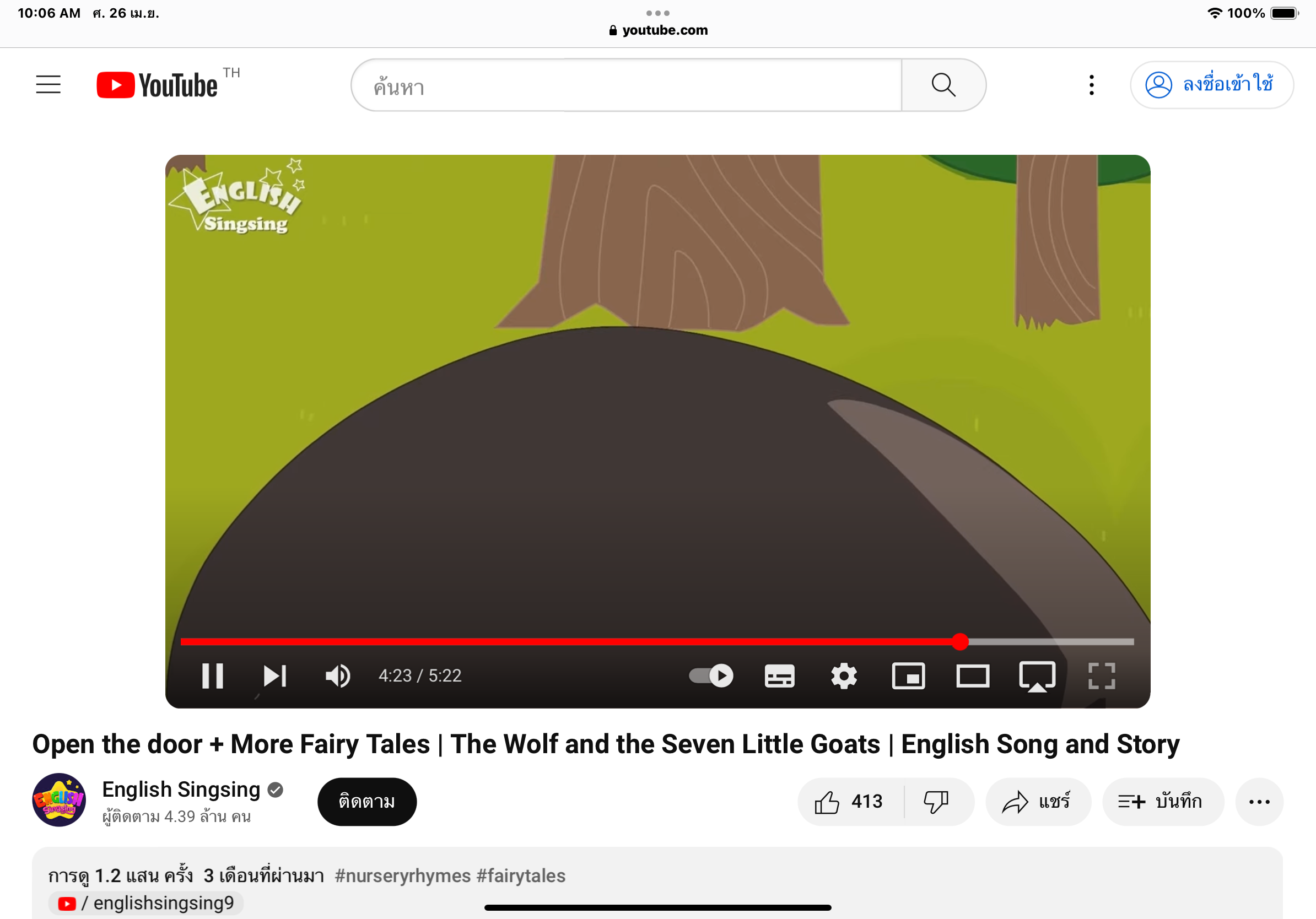
Task: Enter fullscreen mode
Action: click(x=1101, y=676)
